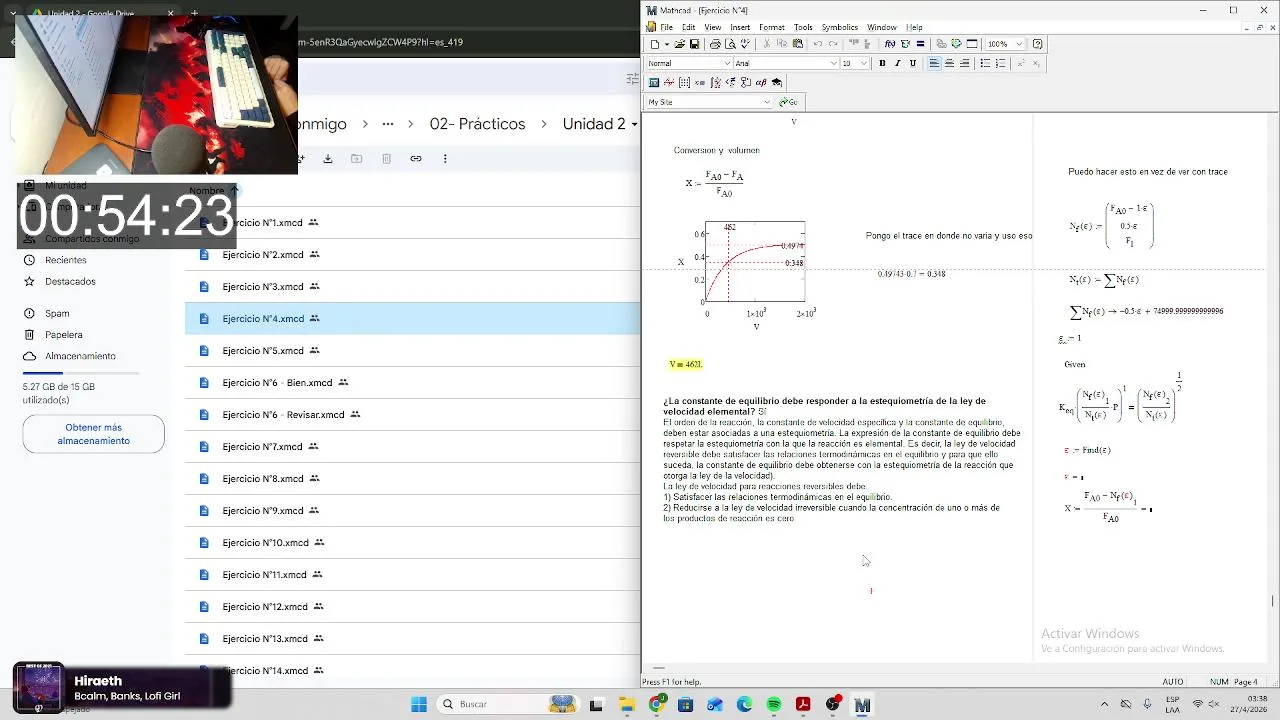
Task: Open the Graph math palette
Action: [x=669, y=82]
